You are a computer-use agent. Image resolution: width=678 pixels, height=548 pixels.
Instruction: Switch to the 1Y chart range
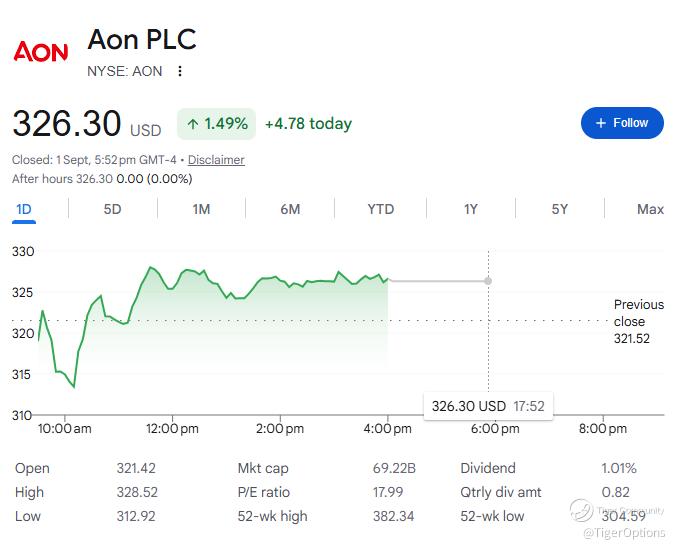[x=471, y=209]
